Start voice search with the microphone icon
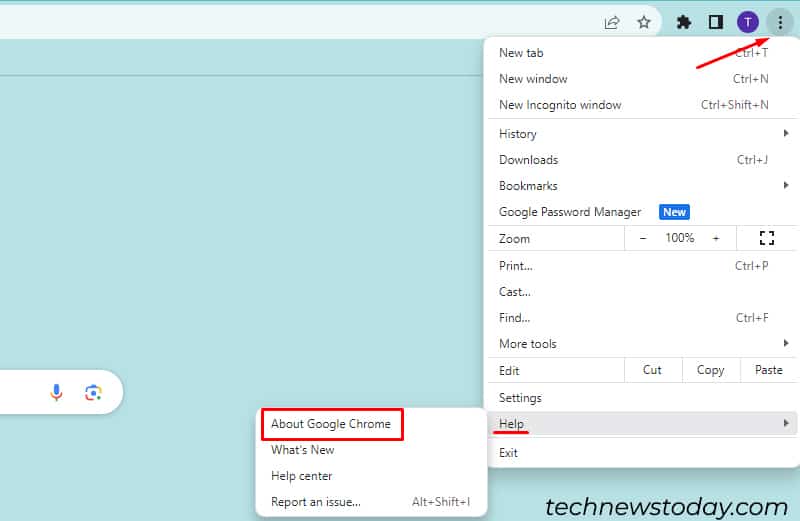The width and height of the screenshot is (800, 521). point(56,392)
